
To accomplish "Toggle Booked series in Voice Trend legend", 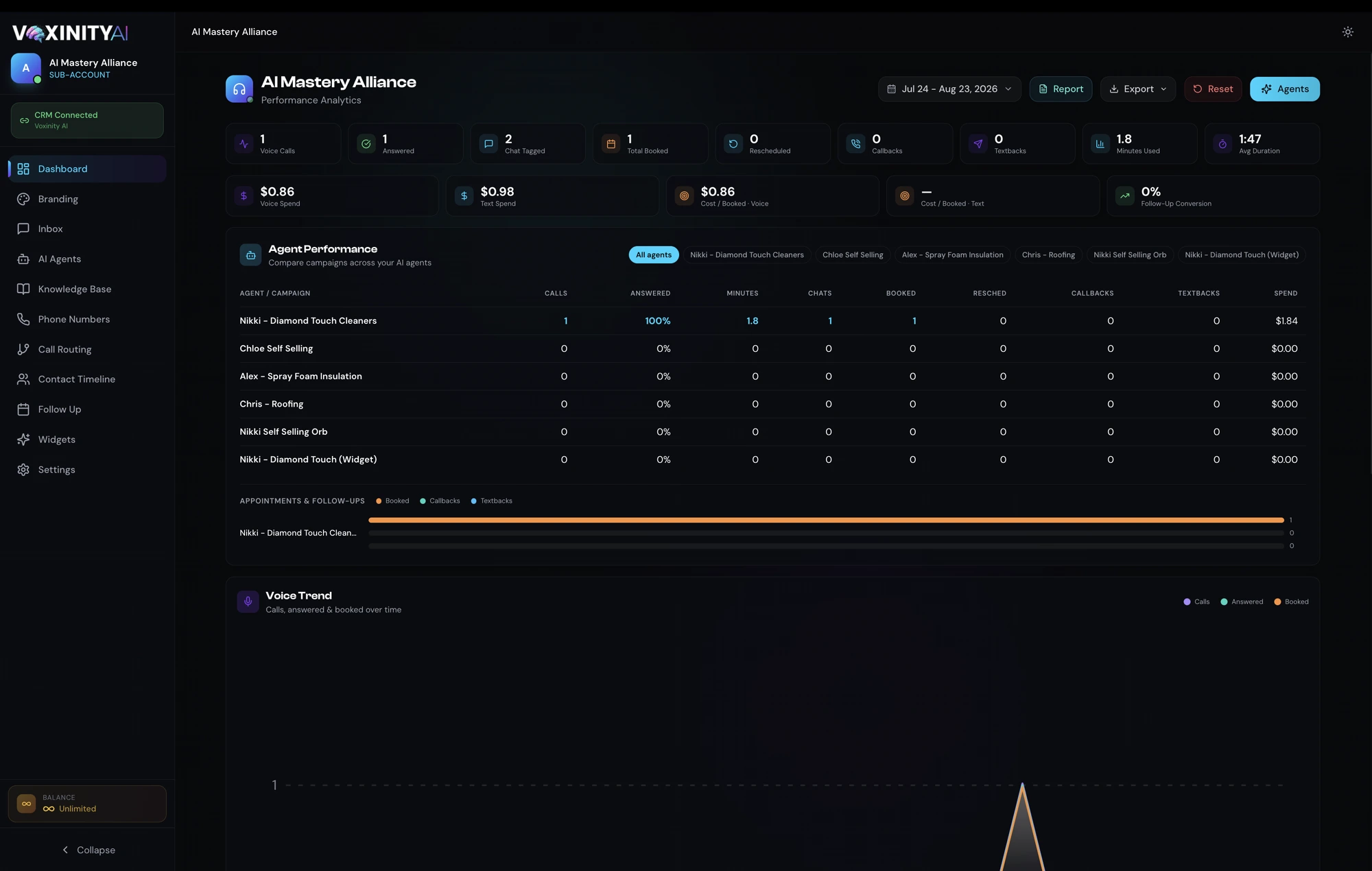I will point(1291,601).
